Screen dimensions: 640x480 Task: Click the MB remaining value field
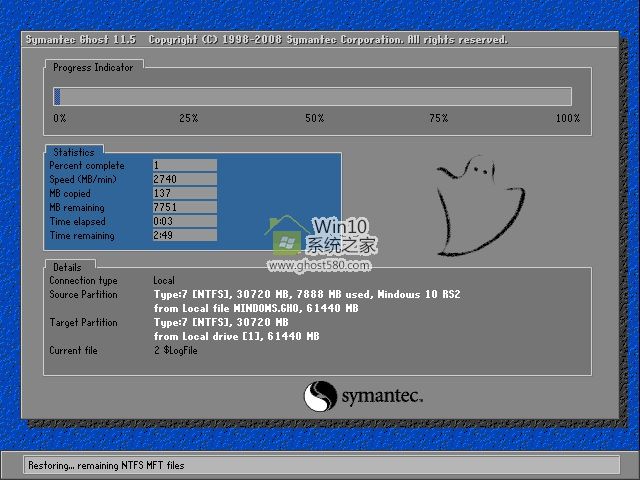(x=184, y=207)
